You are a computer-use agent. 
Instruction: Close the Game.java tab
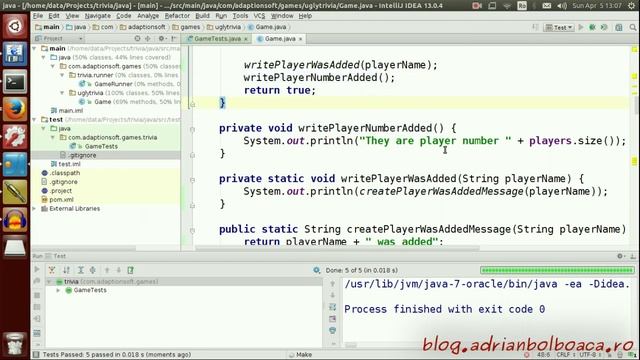[x=300, y=39]
